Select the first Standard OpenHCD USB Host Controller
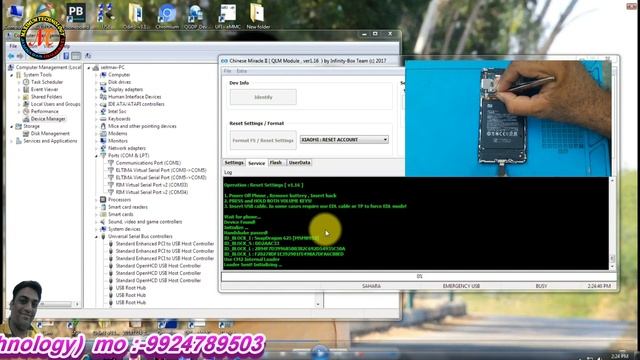The width and height of the screenshot is (640, 360). click(x=158, y=266)
